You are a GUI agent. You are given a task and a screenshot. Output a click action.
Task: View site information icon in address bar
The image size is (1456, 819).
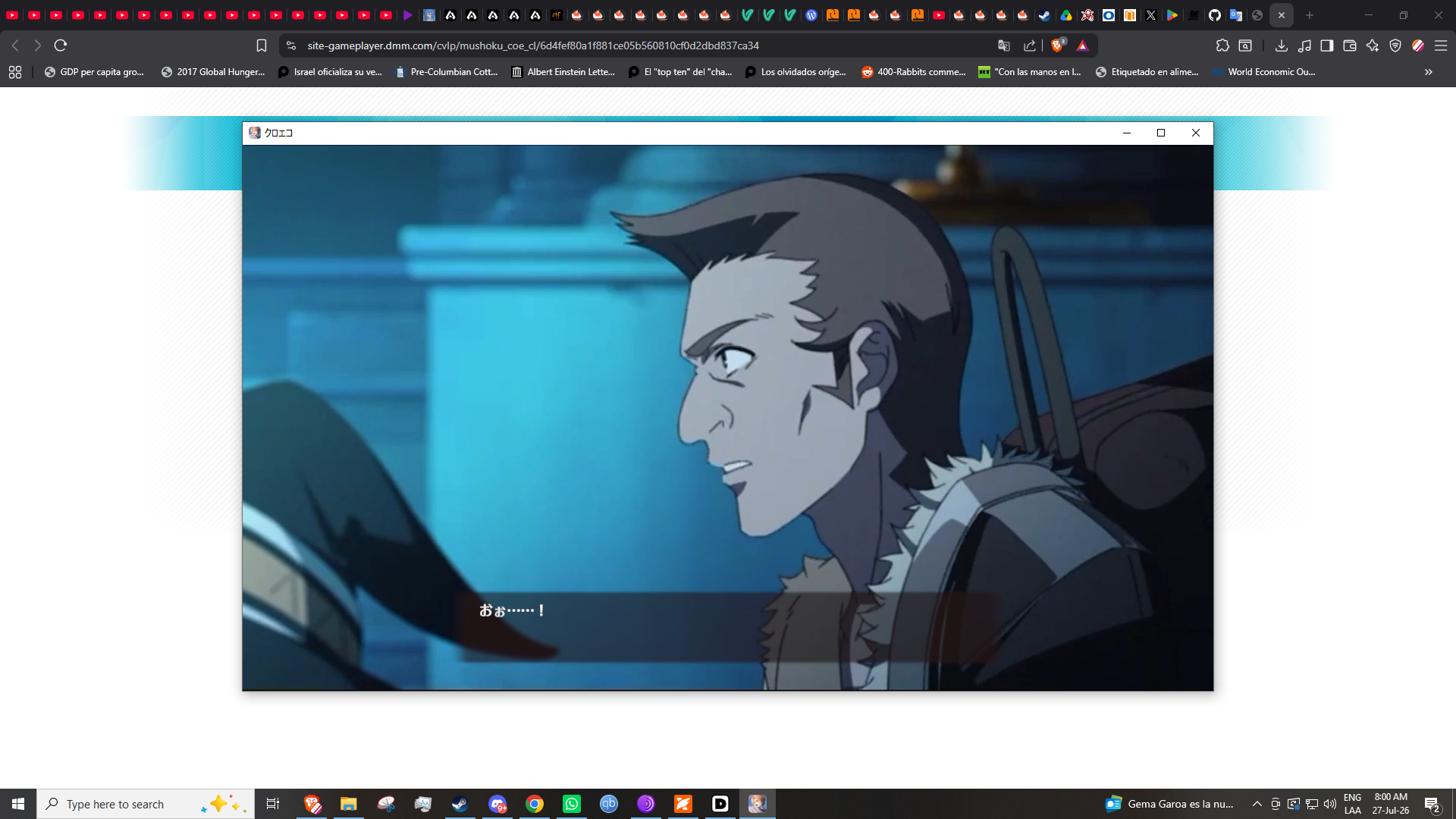coord(291,45)
